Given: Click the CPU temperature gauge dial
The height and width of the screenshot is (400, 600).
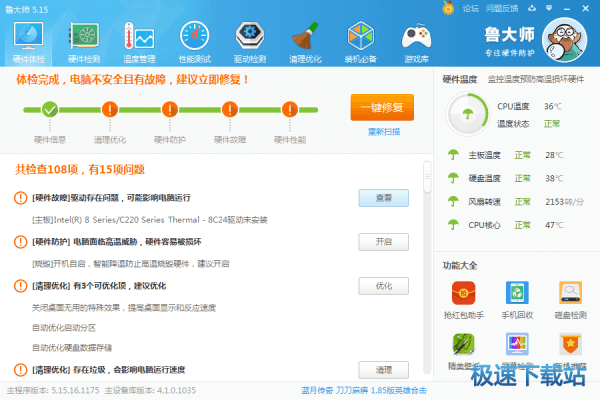Looking at the screenshot, I should pos(467,114).
